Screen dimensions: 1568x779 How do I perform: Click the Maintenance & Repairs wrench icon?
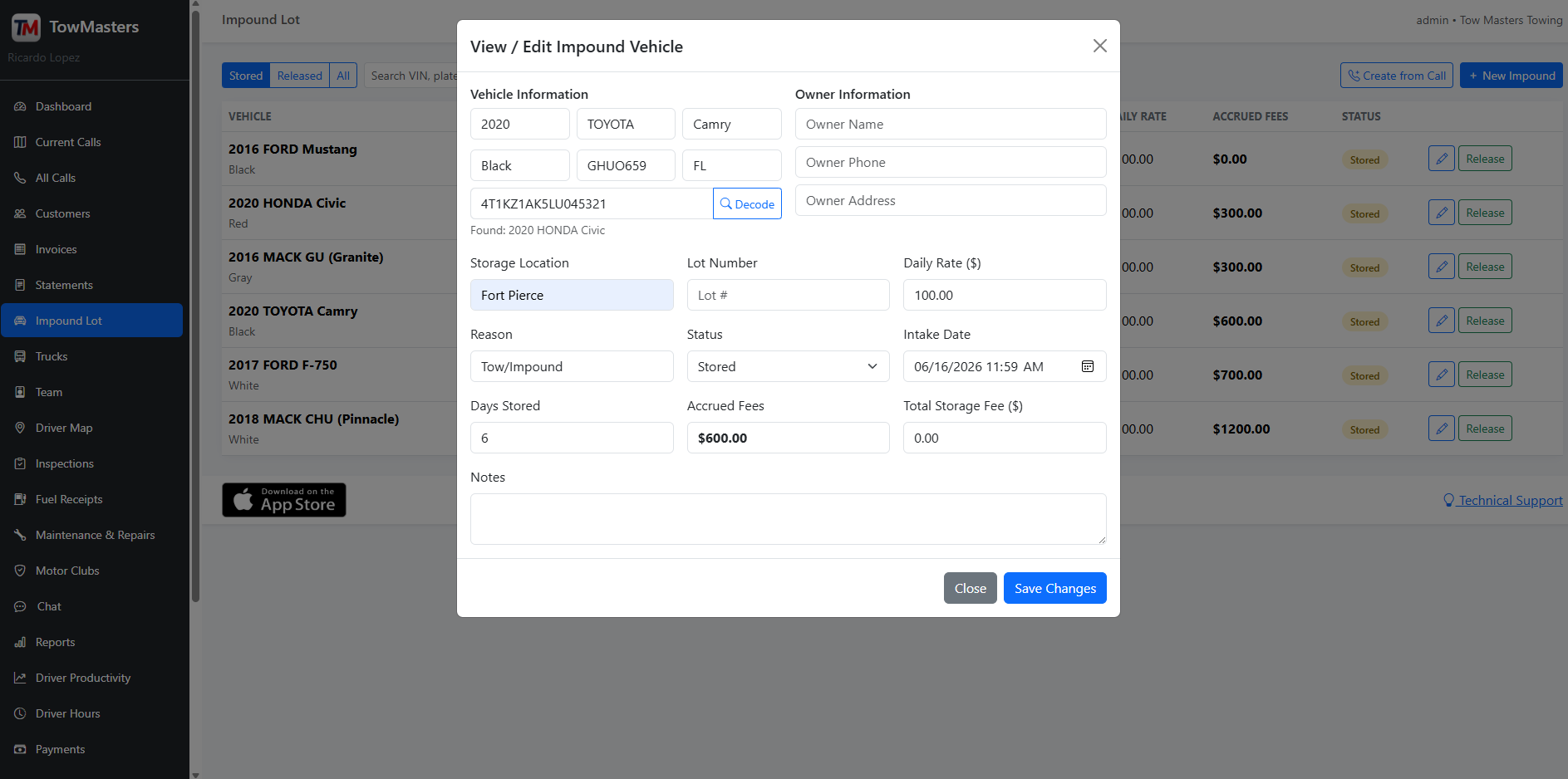20,535
